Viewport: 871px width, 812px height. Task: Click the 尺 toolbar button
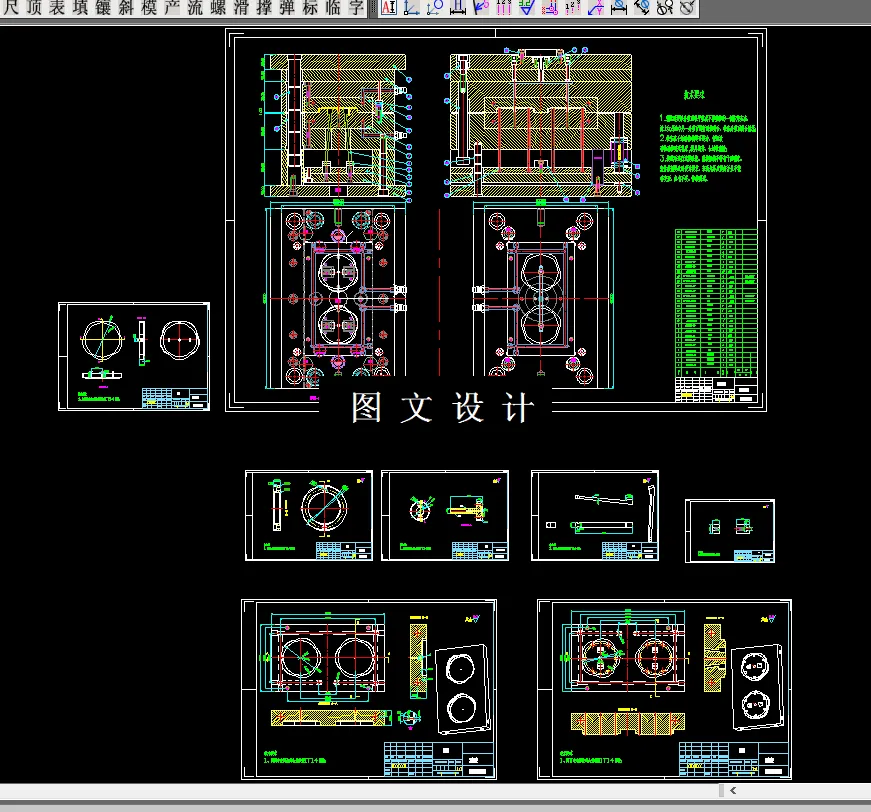click(11, 7)
